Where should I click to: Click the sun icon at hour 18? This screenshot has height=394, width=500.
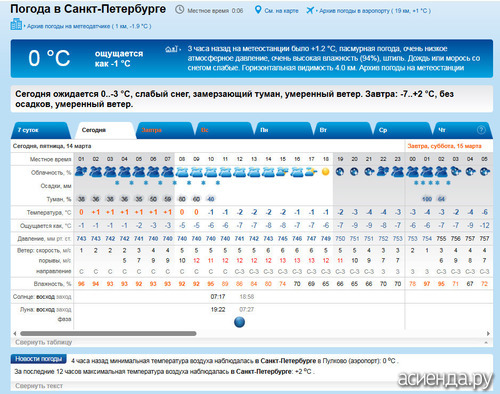click(x=325, y=172)
